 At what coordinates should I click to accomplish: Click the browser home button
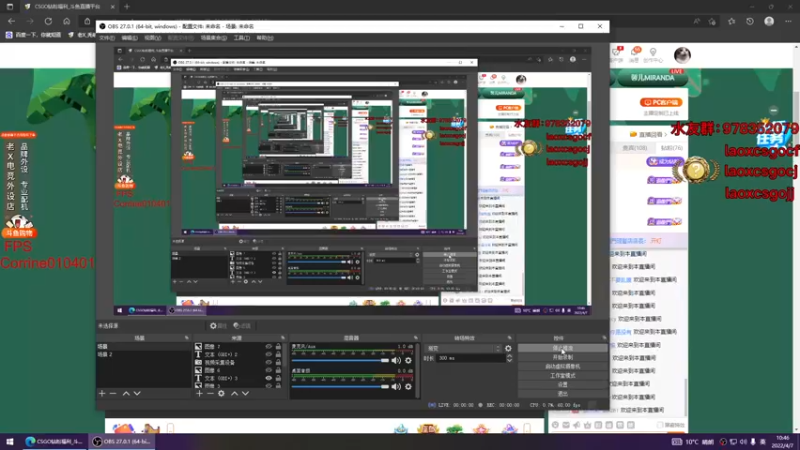pos(66,21)
